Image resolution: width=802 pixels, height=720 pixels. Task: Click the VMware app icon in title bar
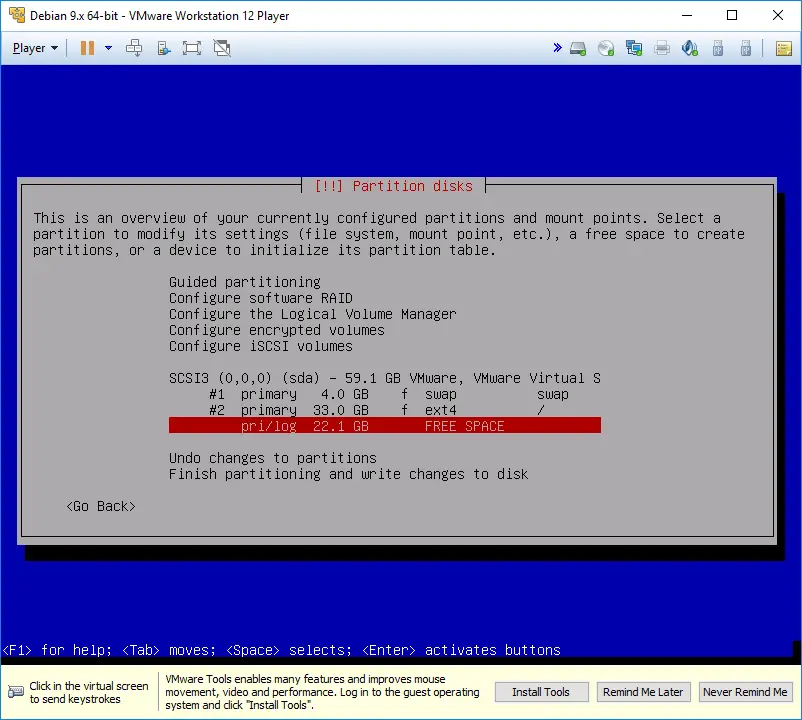[17, 15]
